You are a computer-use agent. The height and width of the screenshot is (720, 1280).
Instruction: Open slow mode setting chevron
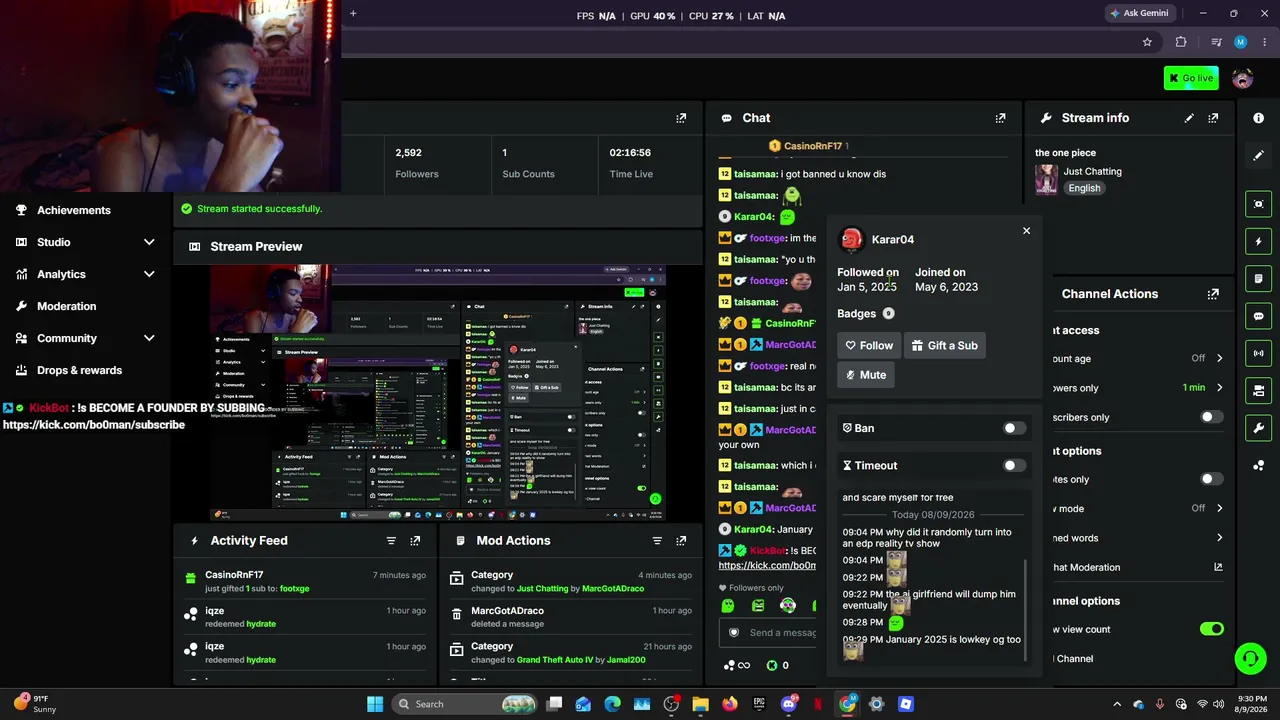1219,508
